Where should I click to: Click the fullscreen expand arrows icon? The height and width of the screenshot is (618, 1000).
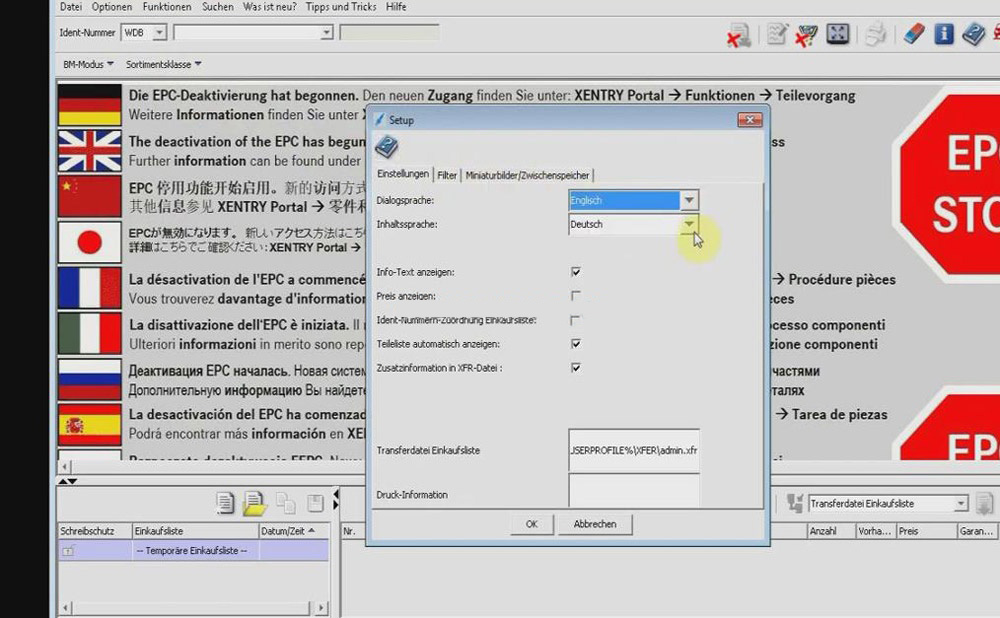[837, 33]
